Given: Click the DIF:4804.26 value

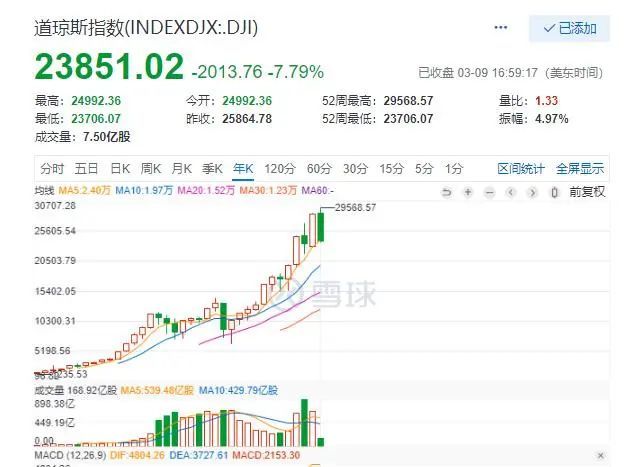Looking at the screenshot, I should tap(137, 455).
